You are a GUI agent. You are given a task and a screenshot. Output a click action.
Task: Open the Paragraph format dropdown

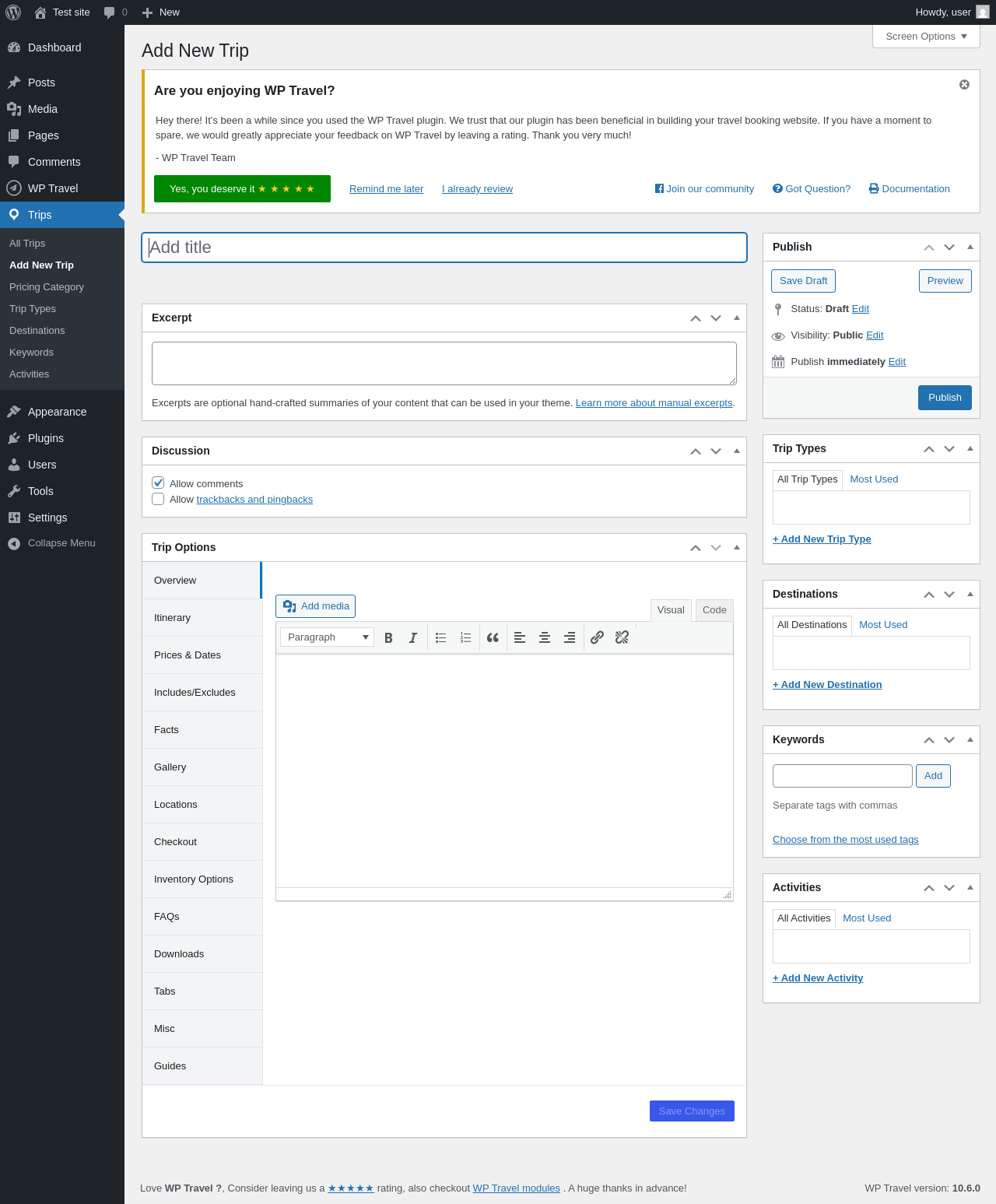click(x=327, y=637)
